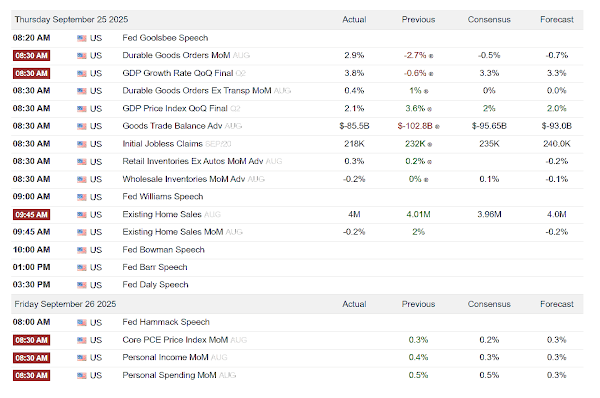The width and height of the screenshot is (600, 398).
Task: Open the GDP Growth Rate QoQ Final link
Action: 178,73
